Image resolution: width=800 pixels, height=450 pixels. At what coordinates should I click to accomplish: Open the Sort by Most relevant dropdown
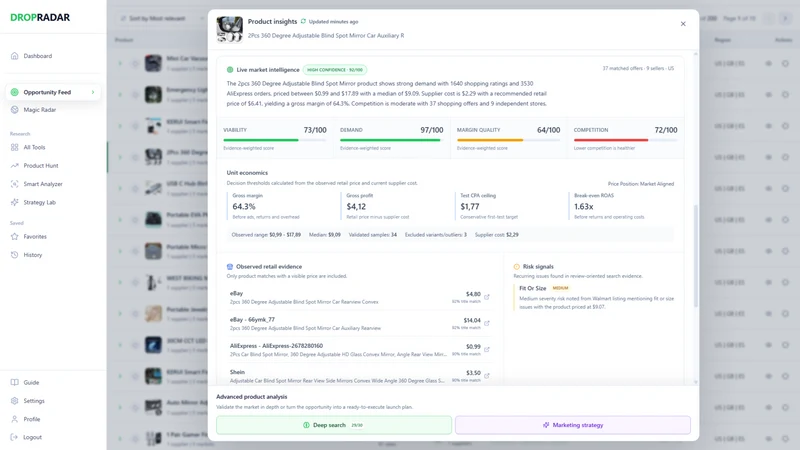(x=160, y=18)
